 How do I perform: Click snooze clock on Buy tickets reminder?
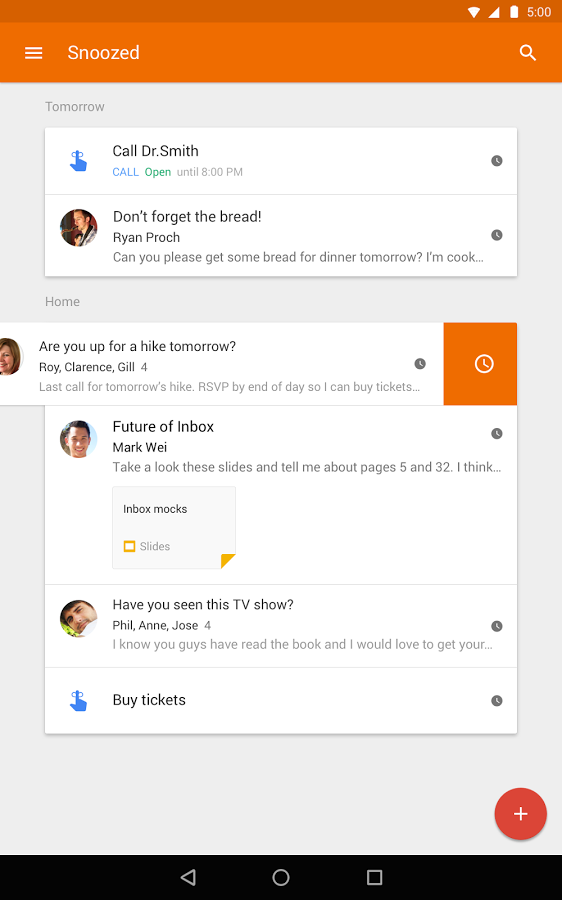[x=497, y=700]
